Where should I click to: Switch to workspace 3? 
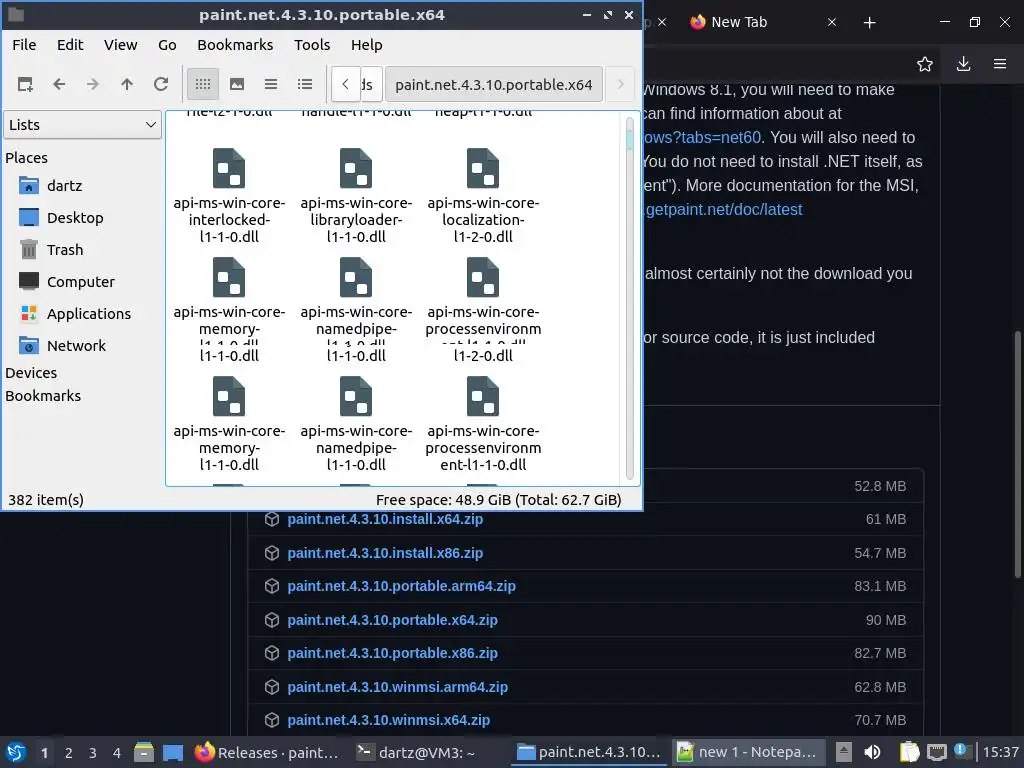pos(93,753)
